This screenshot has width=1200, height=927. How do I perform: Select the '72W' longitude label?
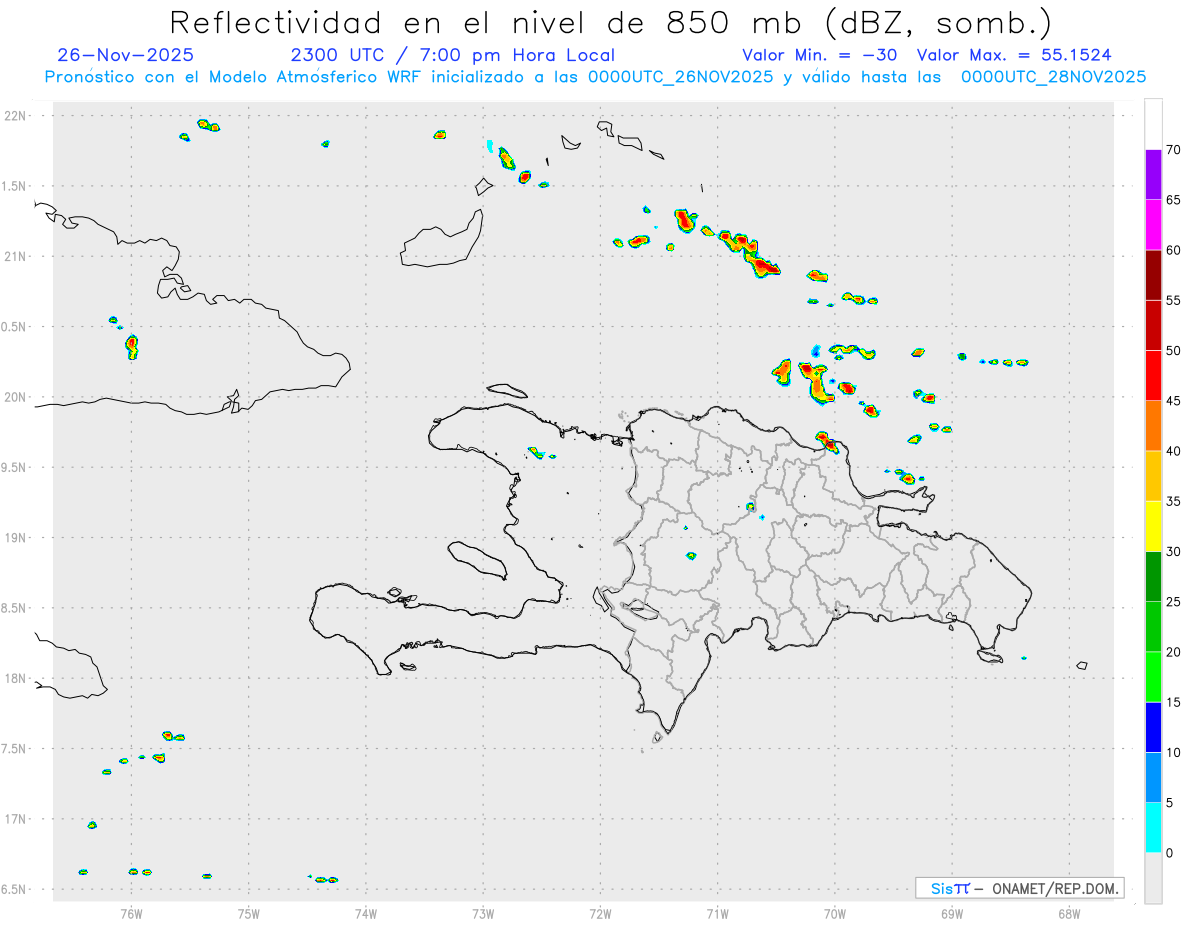601,913
